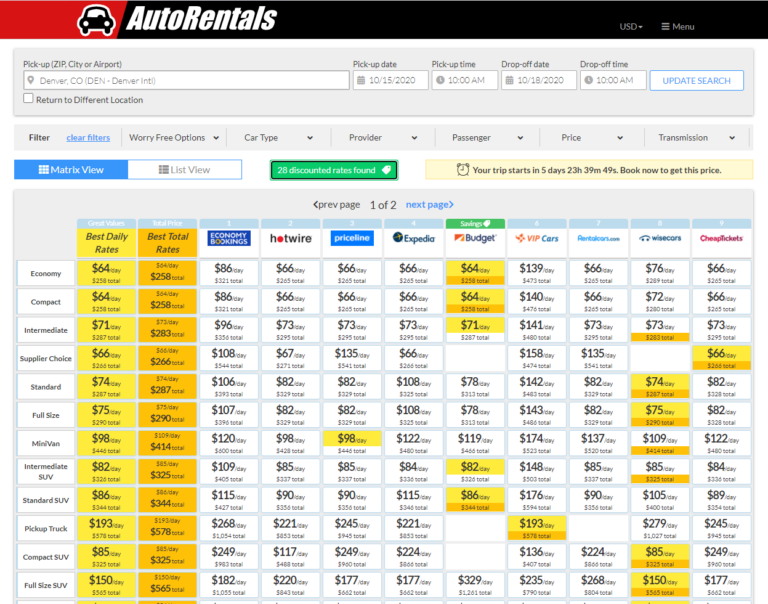768x604 pixels.
Task: Switch to List View tab
Action: click(185, 169)
